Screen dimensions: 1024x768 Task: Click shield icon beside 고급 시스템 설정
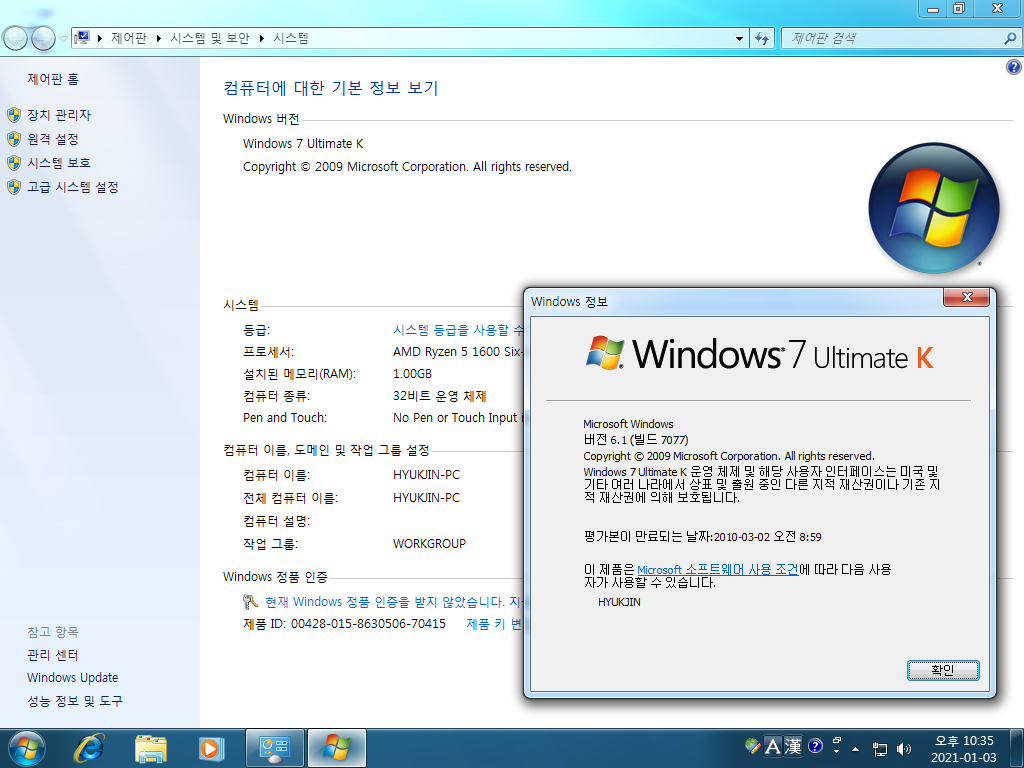pos(14,187)
